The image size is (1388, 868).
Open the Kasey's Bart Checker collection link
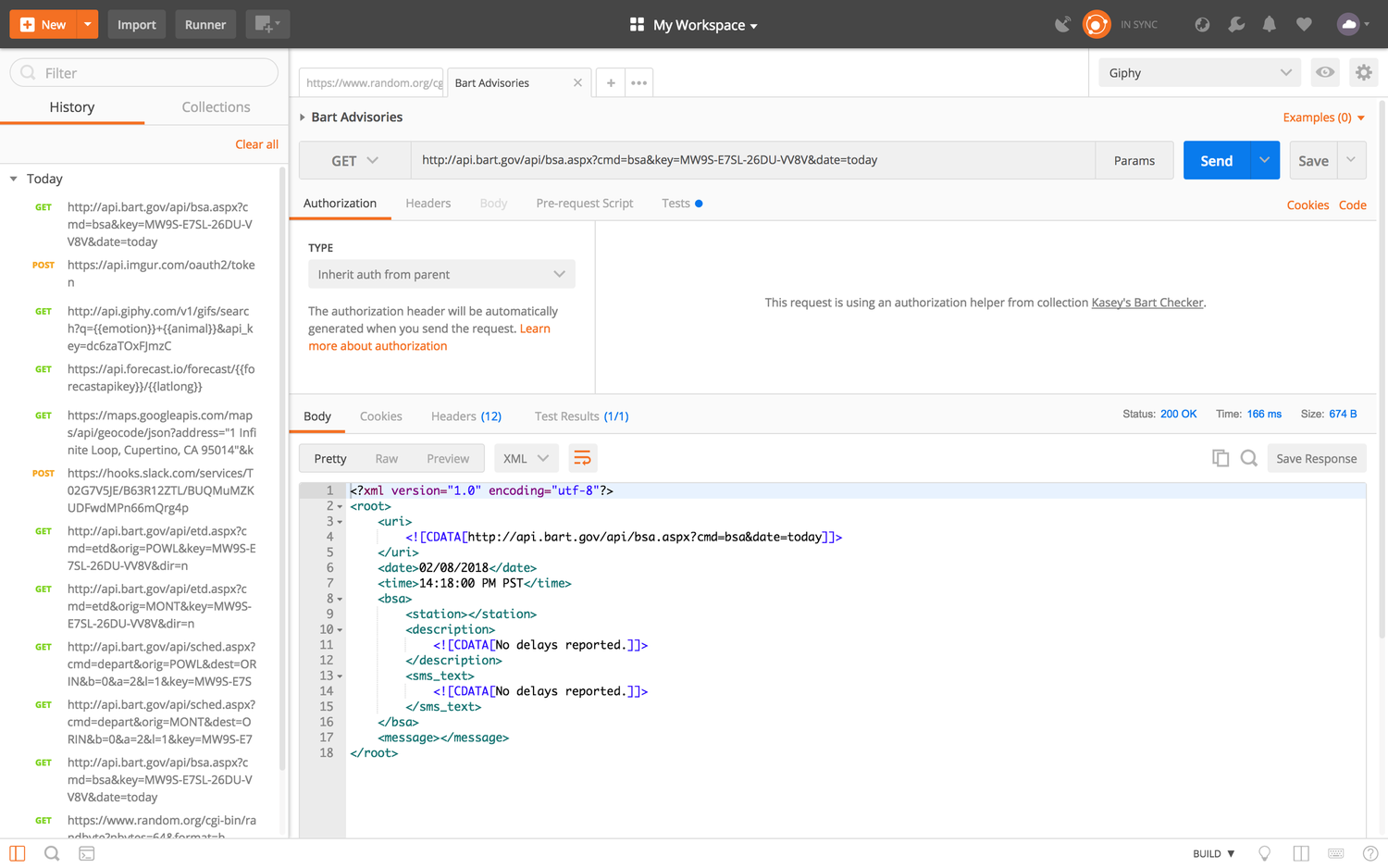[1146, 302]
